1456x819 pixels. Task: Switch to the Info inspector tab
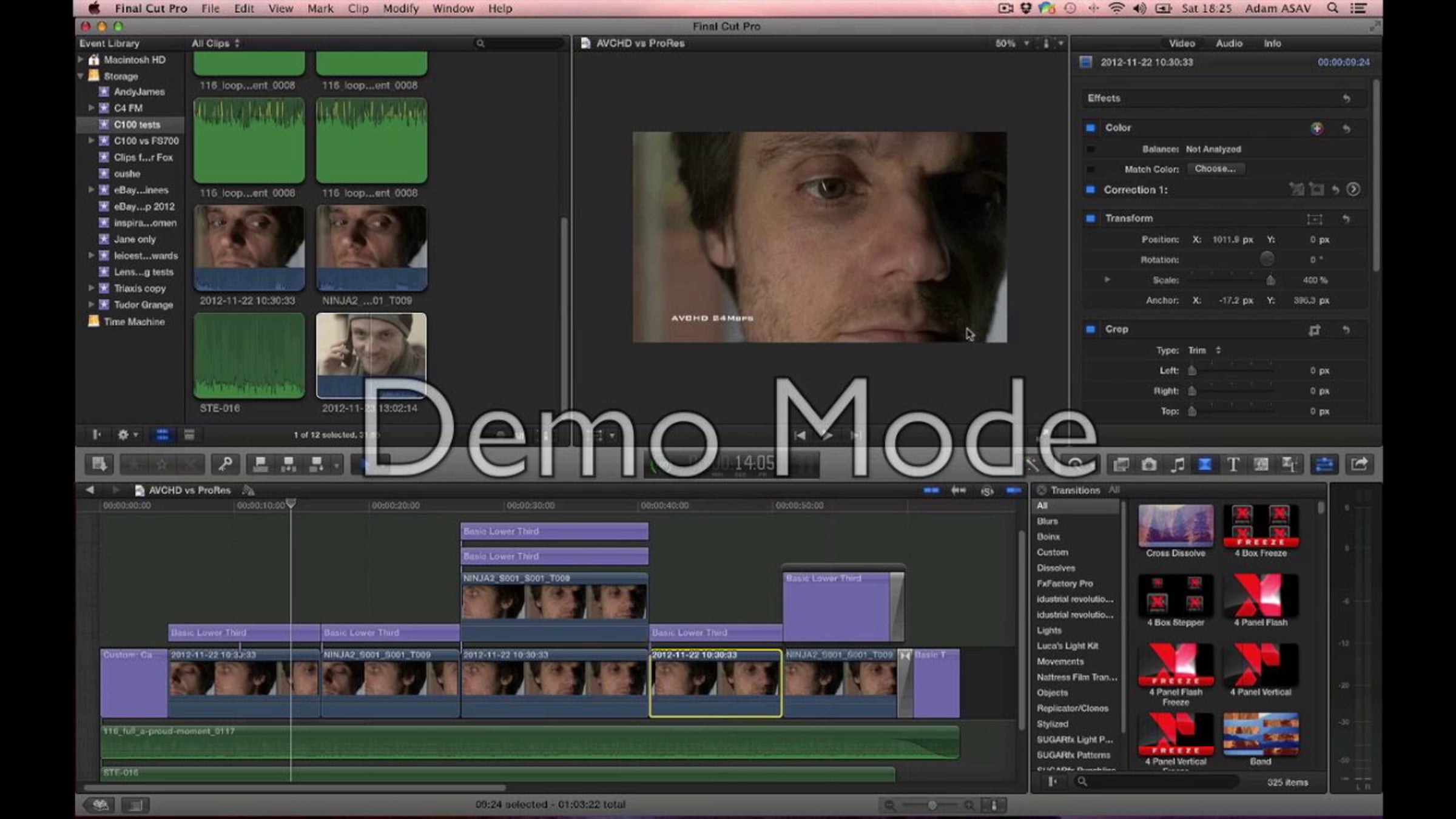tap(1272, 44)
